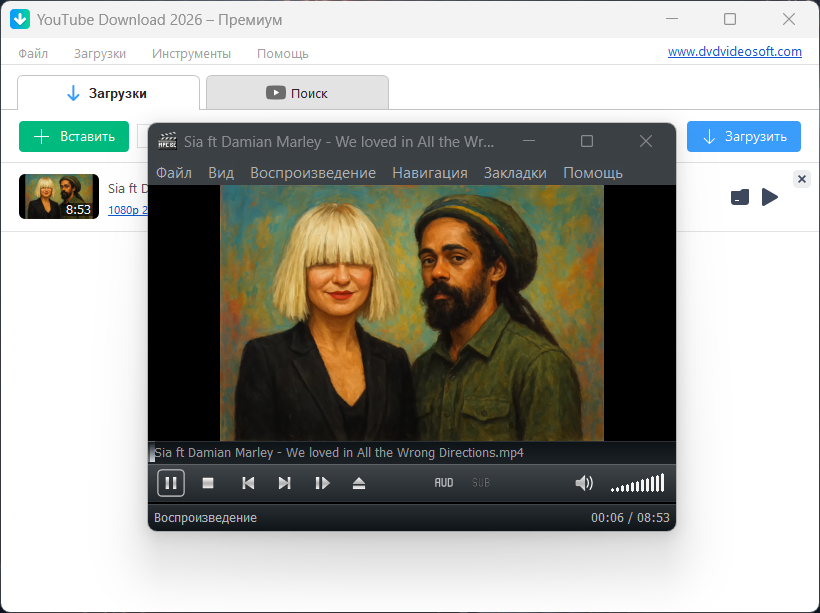Click the Воспроизведение status text

pos(206,518)
